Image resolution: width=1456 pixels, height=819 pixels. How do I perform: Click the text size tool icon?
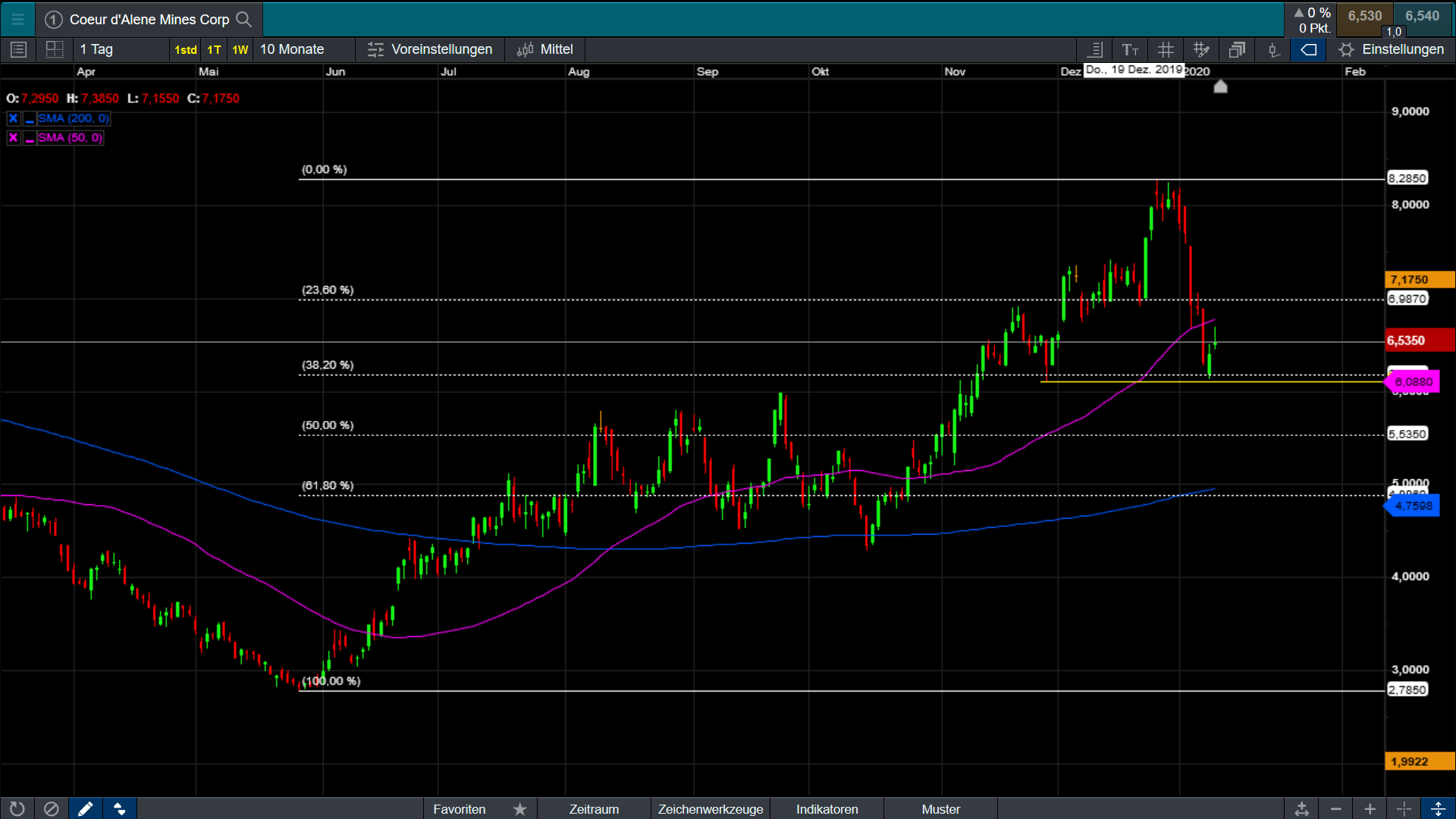pyautogui.click(x=1130, y=50)
